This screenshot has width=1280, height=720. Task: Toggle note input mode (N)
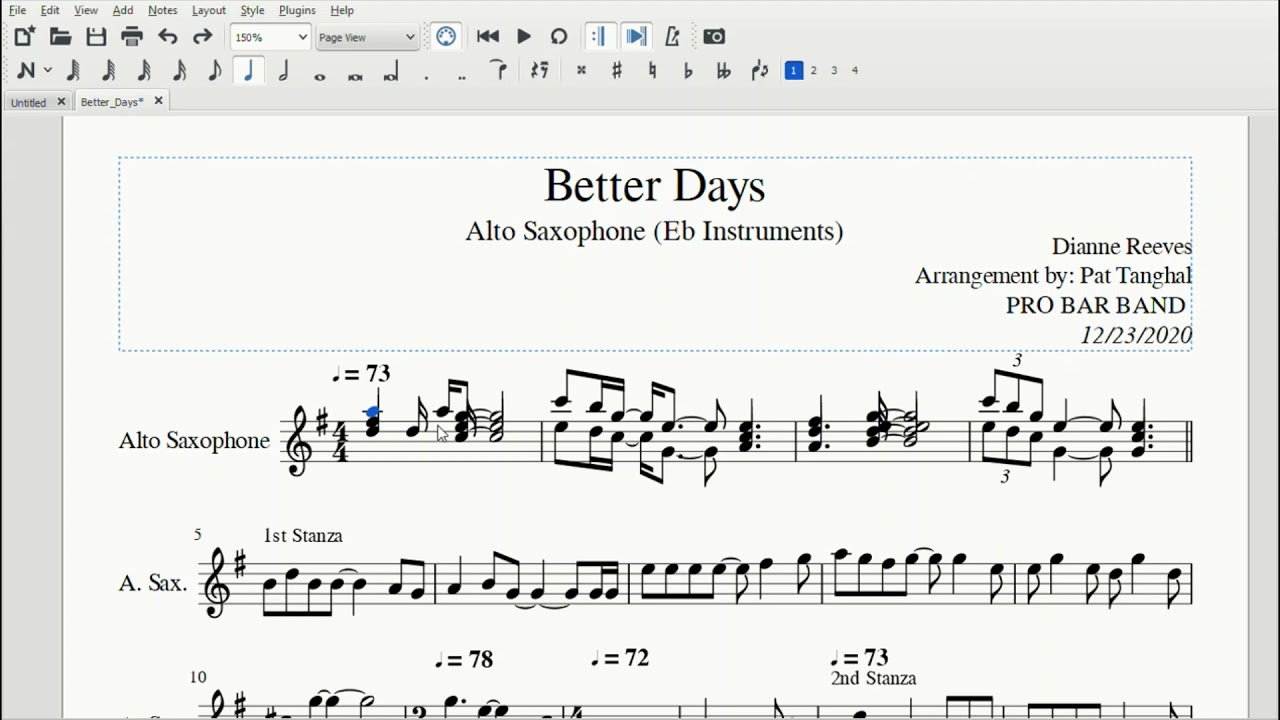pyautogui.click(x=26, y=71)
